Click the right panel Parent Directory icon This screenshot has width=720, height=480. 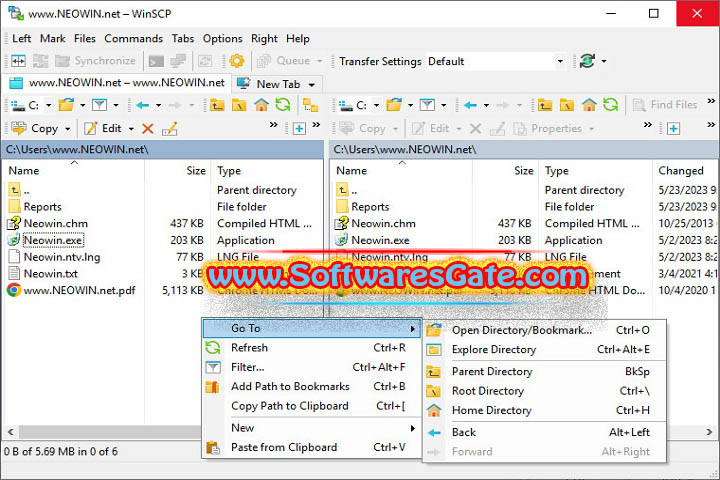[545, 105]
